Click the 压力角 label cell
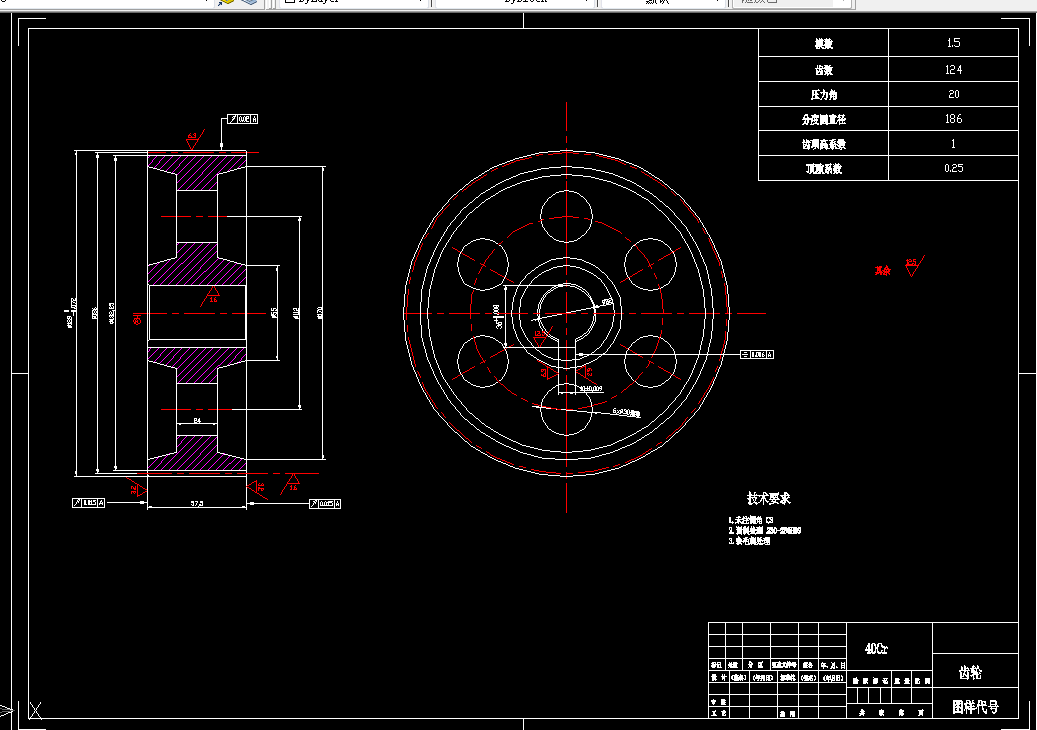Screen dimensions: 1037x730 [x=823, y=94]
